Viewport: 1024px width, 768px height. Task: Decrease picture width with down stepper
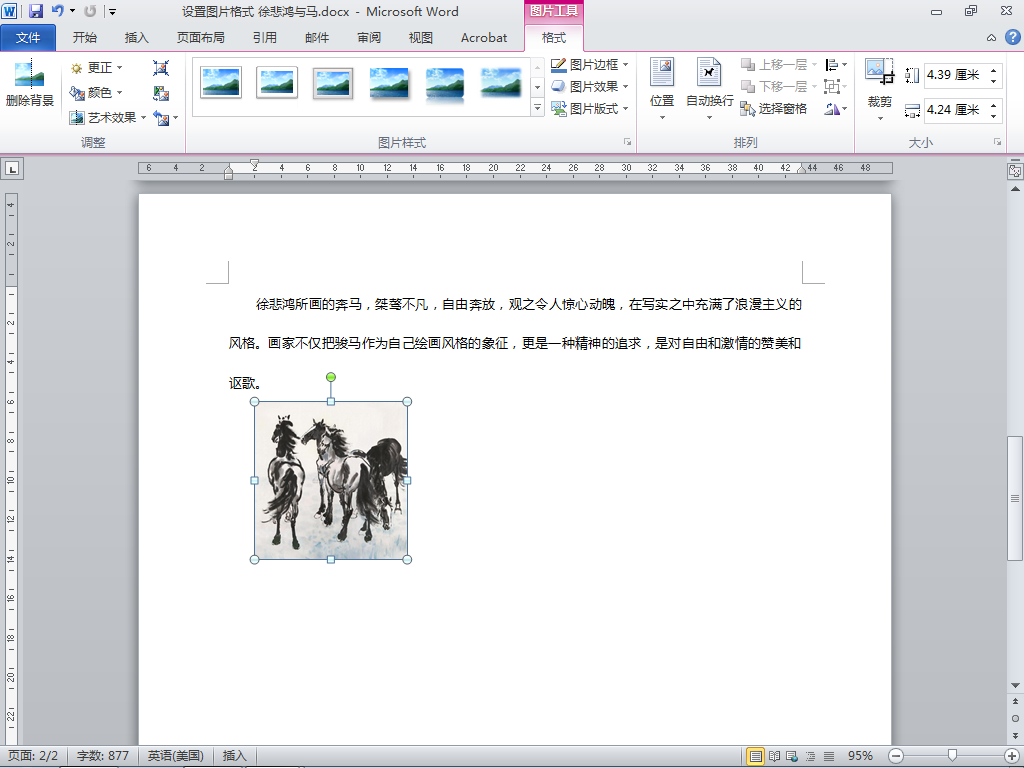click(x=993, y=116)
